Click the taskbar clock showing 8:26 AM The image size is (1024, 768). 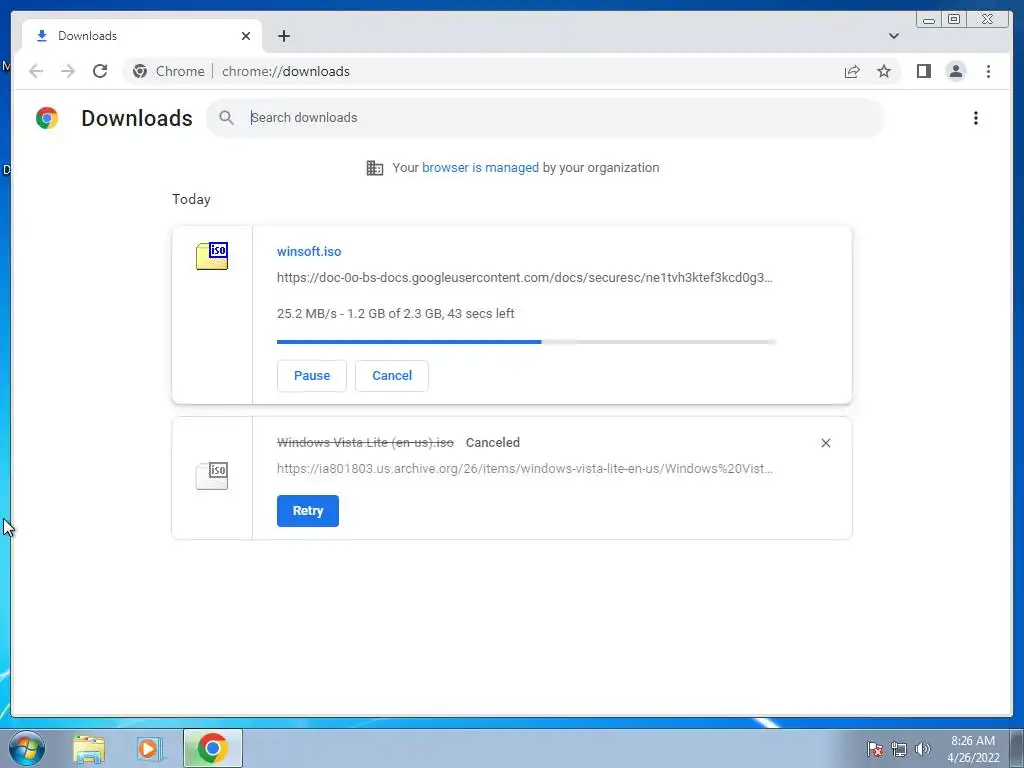[x=973, y=749]
